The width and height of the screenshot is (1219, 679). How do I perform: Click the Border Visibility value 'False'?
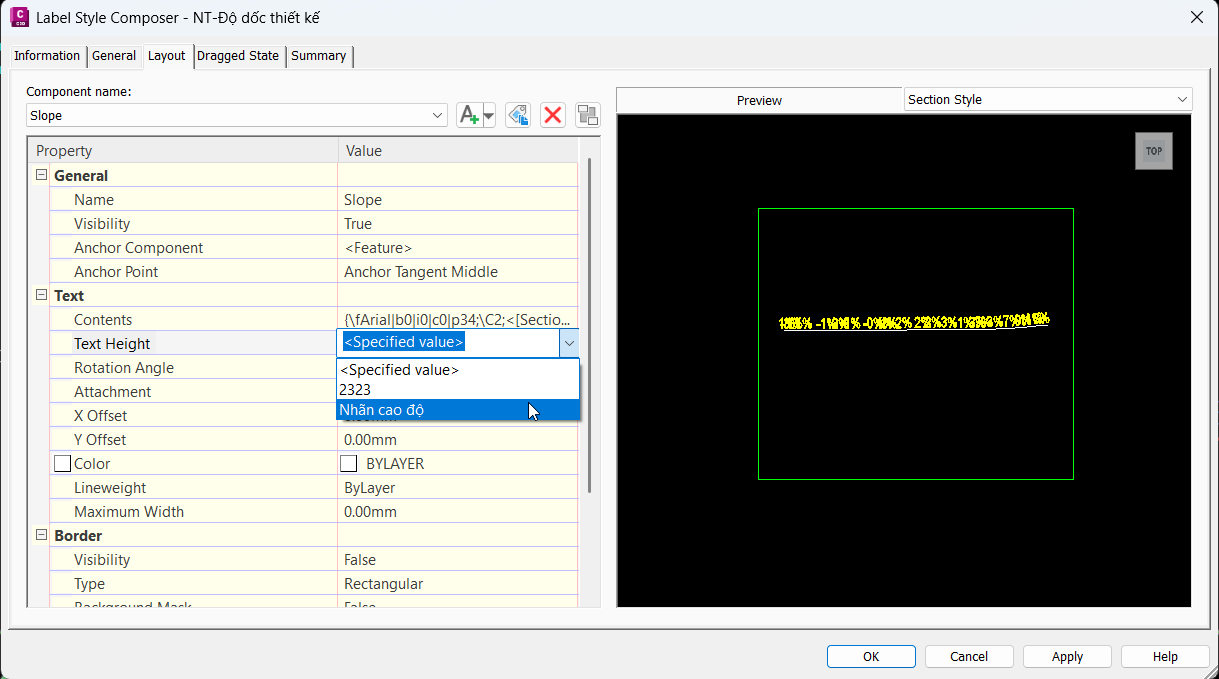458,560
